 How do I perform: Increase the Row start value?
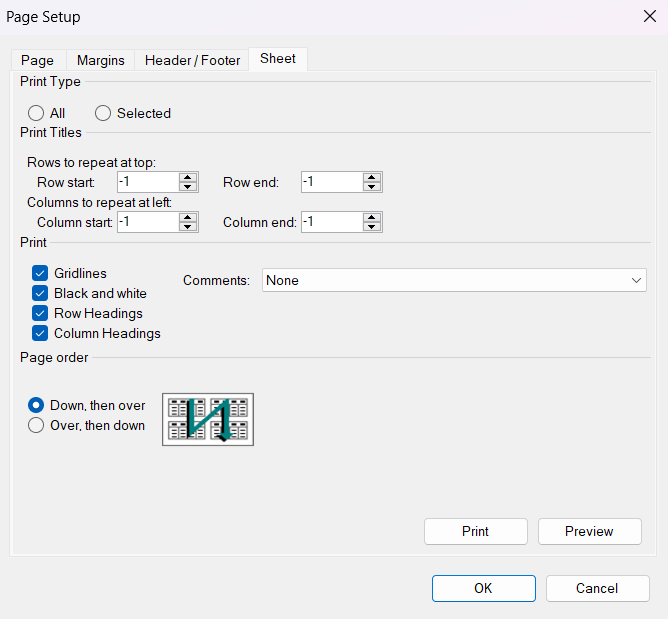188,177
